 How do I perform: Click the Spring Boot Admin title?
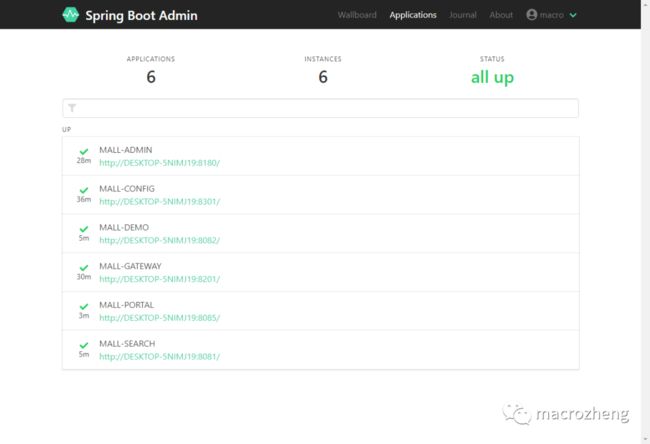coord(141,15)
